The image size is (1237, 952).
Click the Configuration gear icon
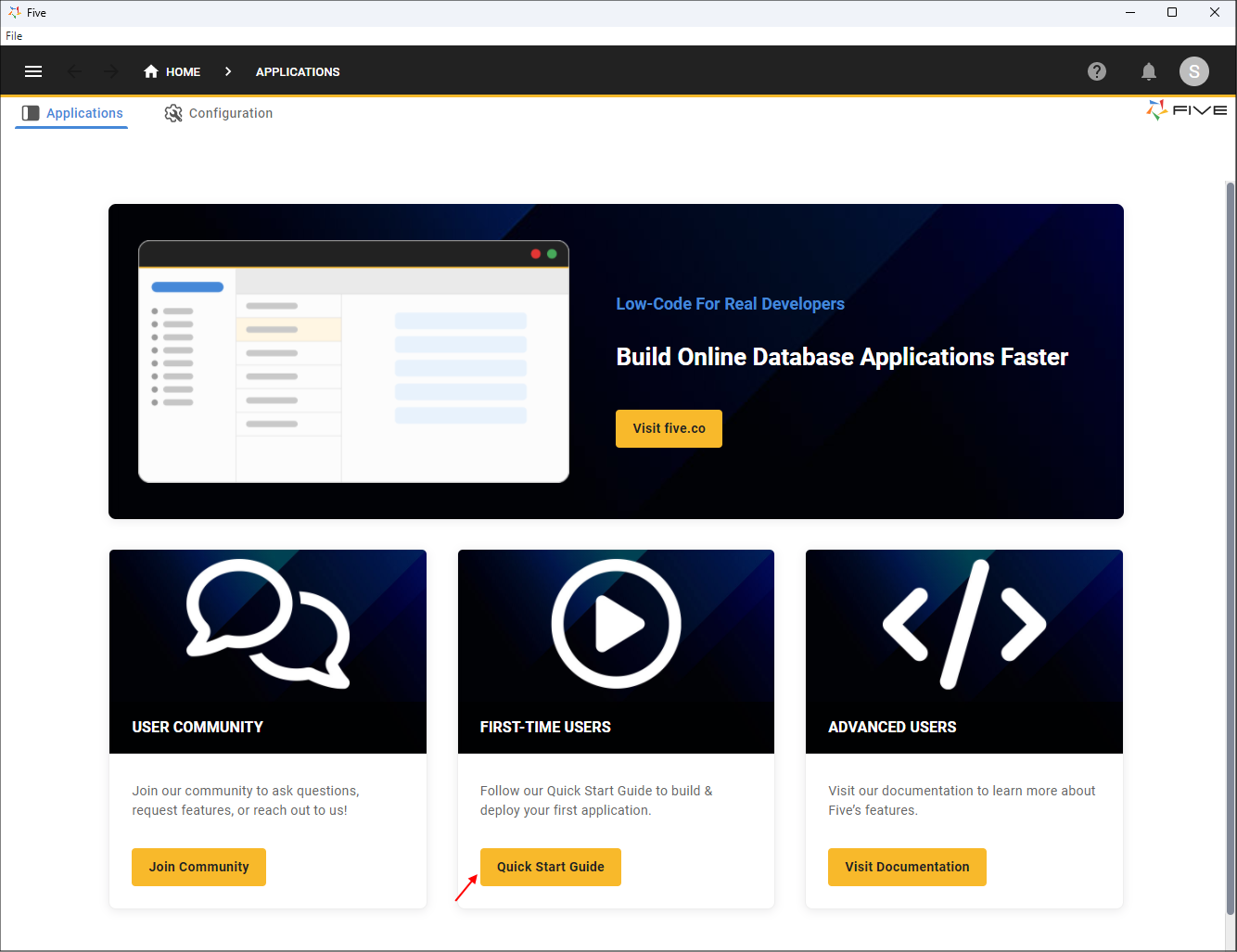coord(173,113)
